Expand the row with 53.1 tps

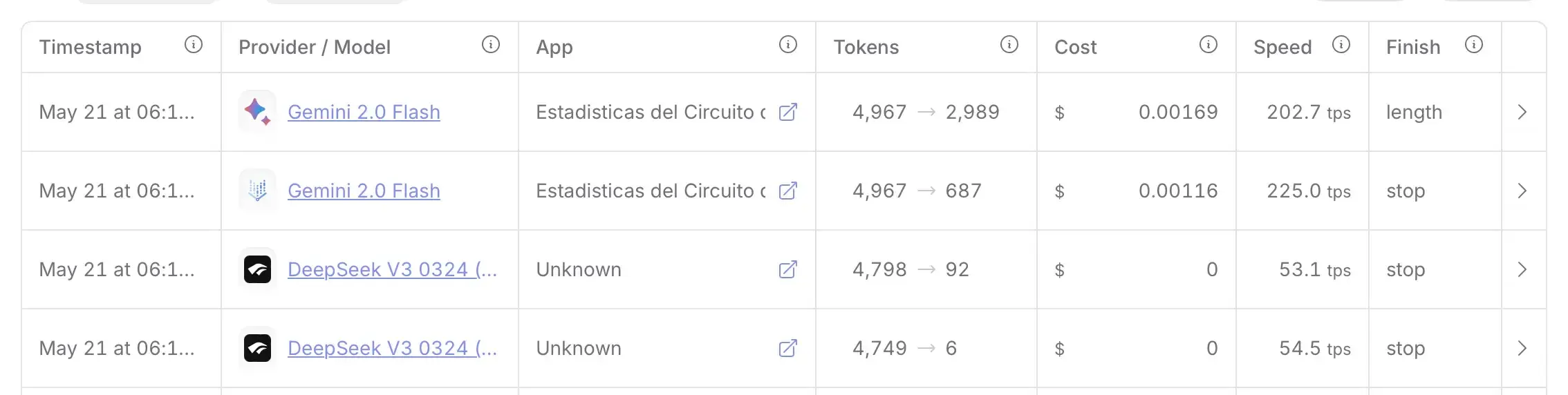coord(1522,269)
